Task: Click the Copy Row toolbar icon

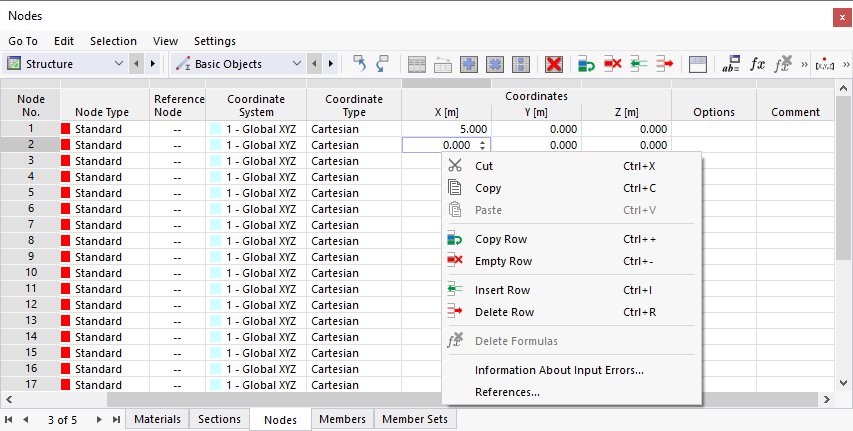Action: (x=586, y=64)
